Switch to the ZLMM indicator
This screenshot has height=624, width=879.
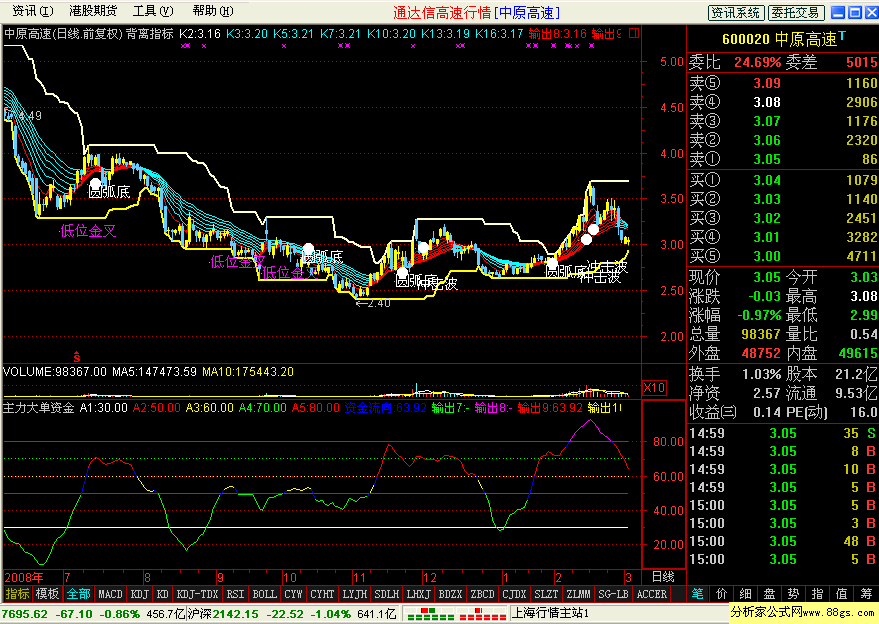coord(579,594)
